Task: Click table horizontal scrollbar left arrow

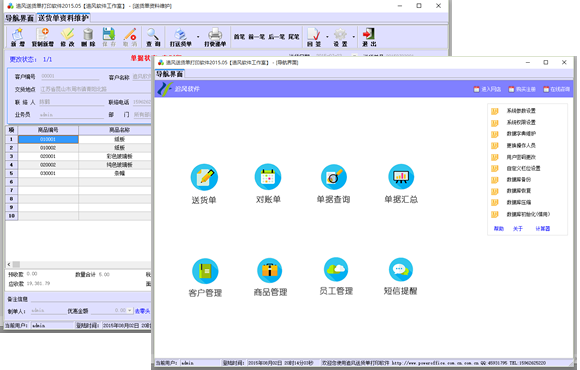Action: pyautogui.click(x=9, y=264)
